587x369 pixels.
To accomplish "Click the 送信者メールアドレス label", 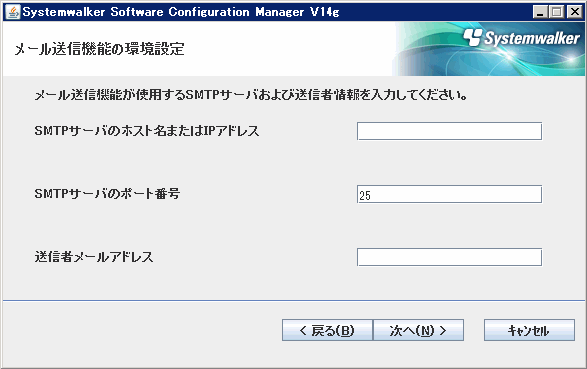I will pos(94,257).
